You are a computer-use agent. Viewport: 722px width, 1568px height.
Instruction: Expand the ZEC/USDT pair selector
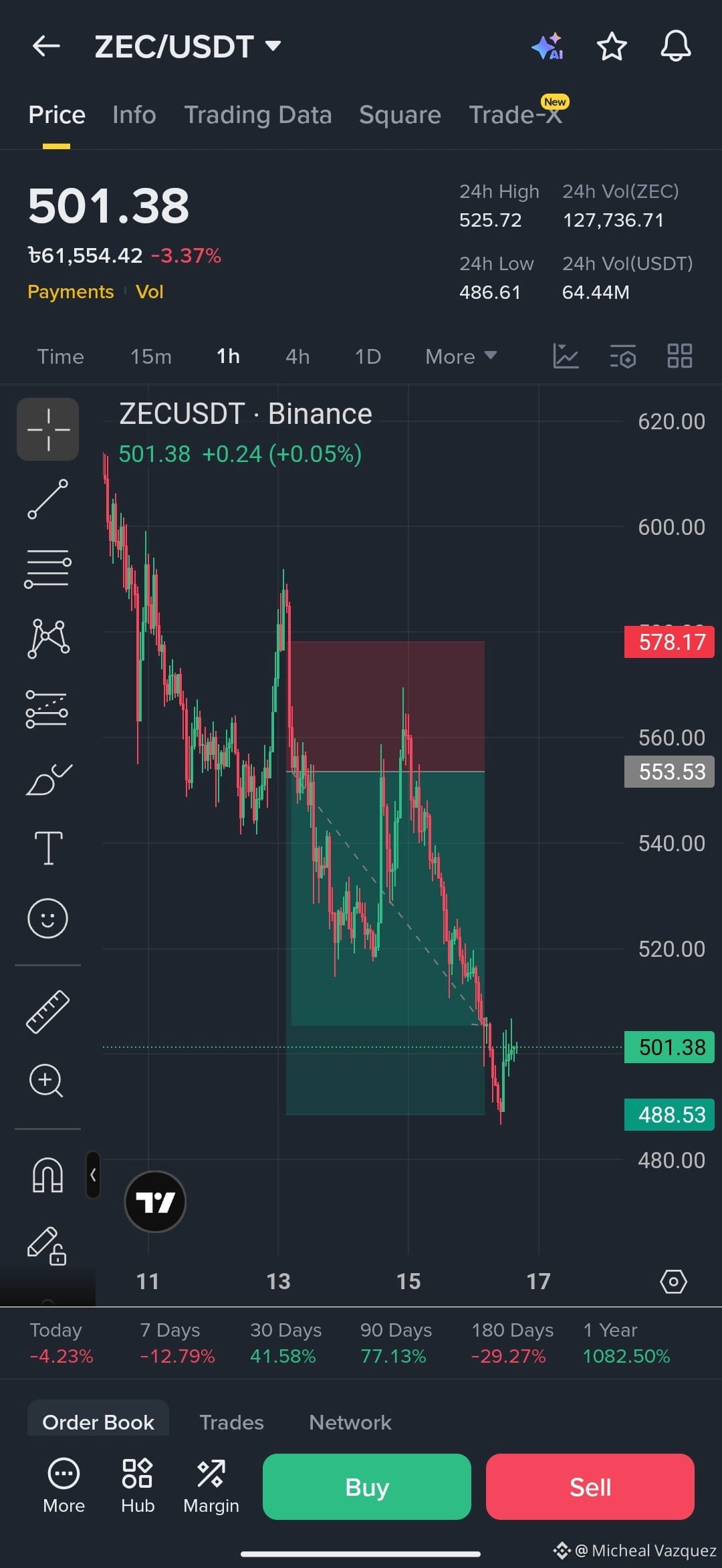click(x=187, y=46)
